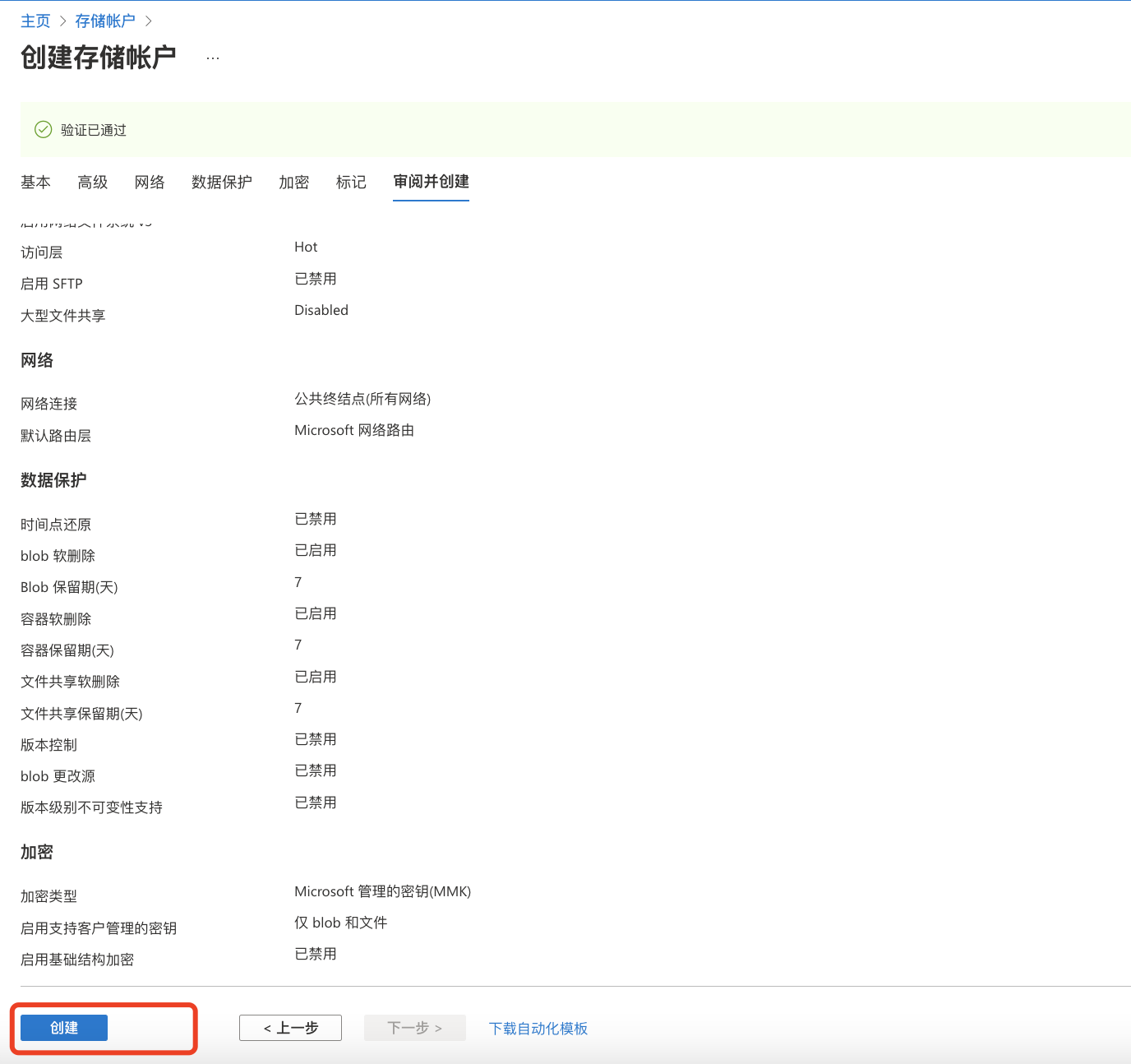Viewport: 1131px width, 1064px height.
Task: Click the 版本控制 label
Action: click(x=48, y=745)
